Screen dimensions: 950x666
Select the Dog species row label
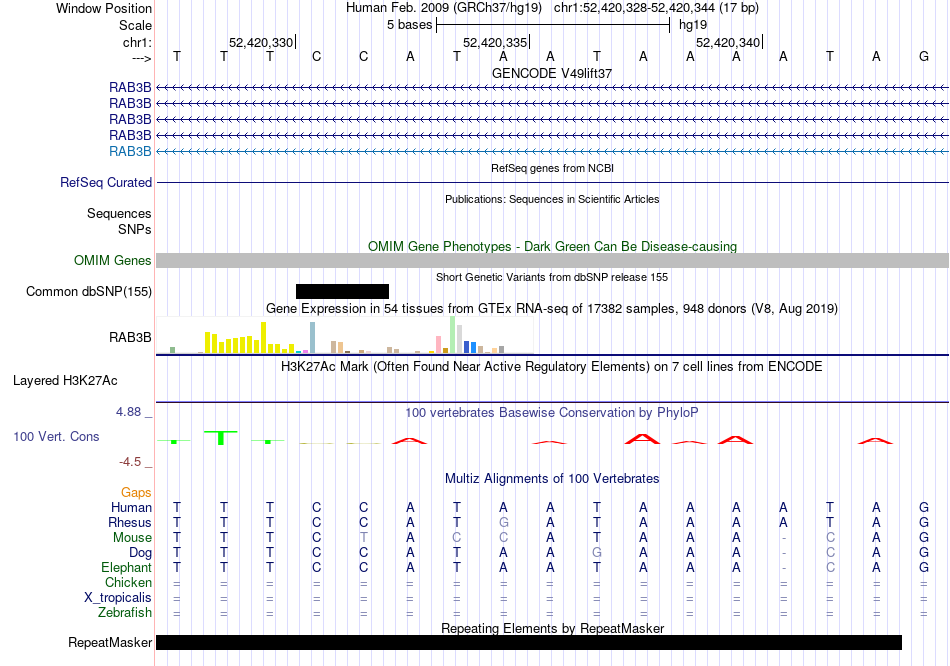(141, 553)
